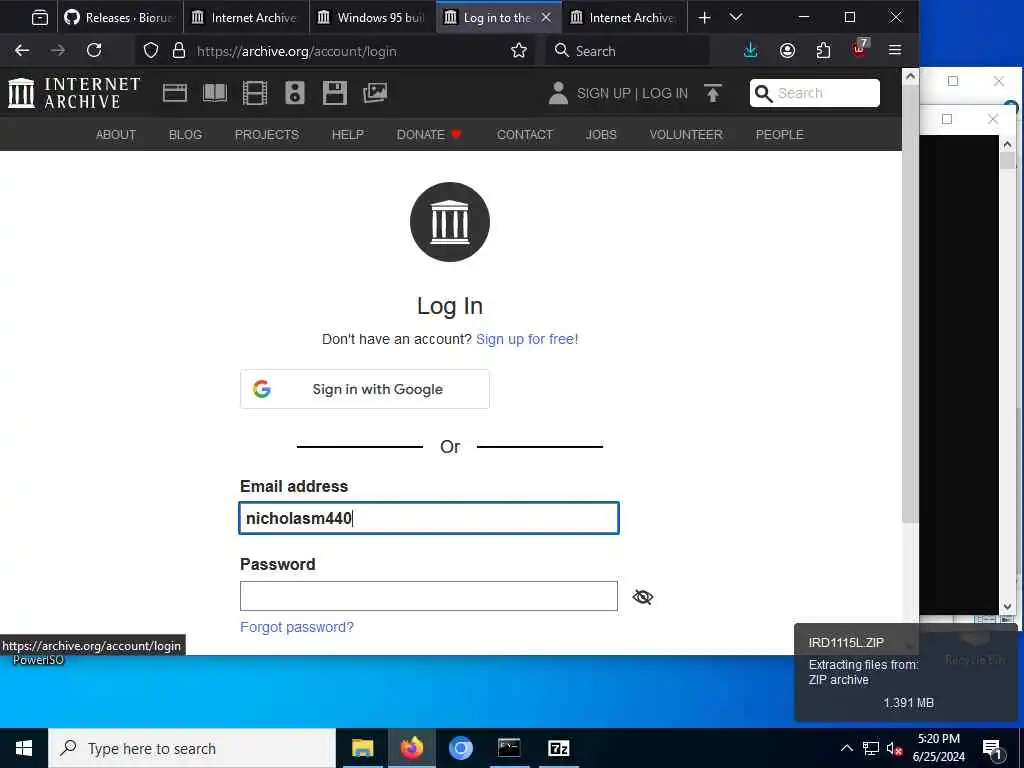Open the Texts book icon
Viewport: 1024px width, 768px height.
click(215, 93)
